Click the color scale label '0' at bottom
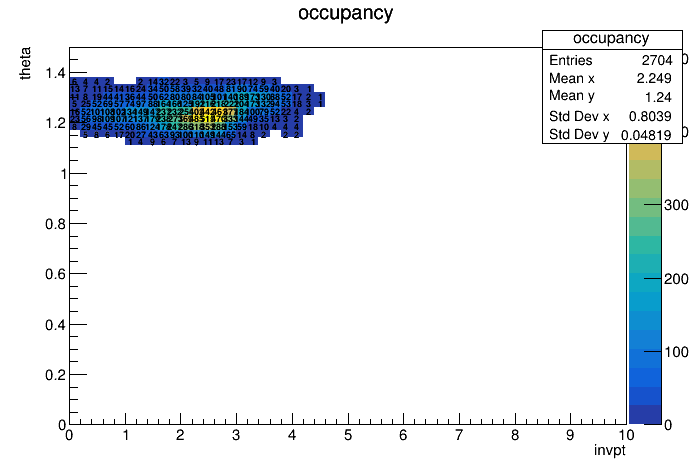This screenshot has width=696, height=472. pos(668,425)
